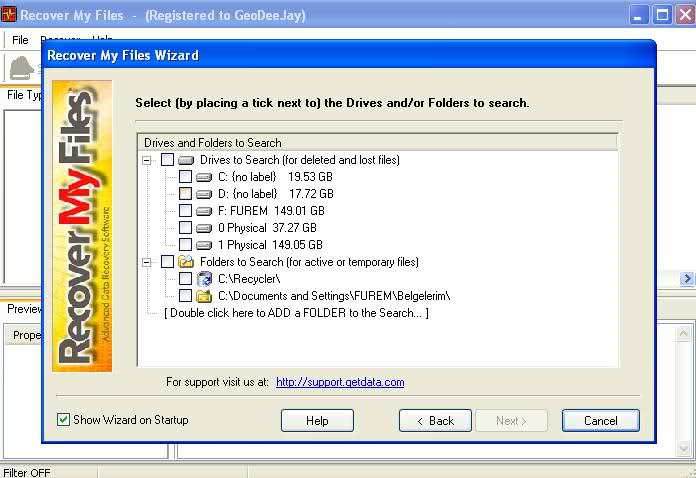The height and width of the screenshot is (478, 696).
Task: Tick the Drives to Search parent checkbox
Action: coord(167,160)
